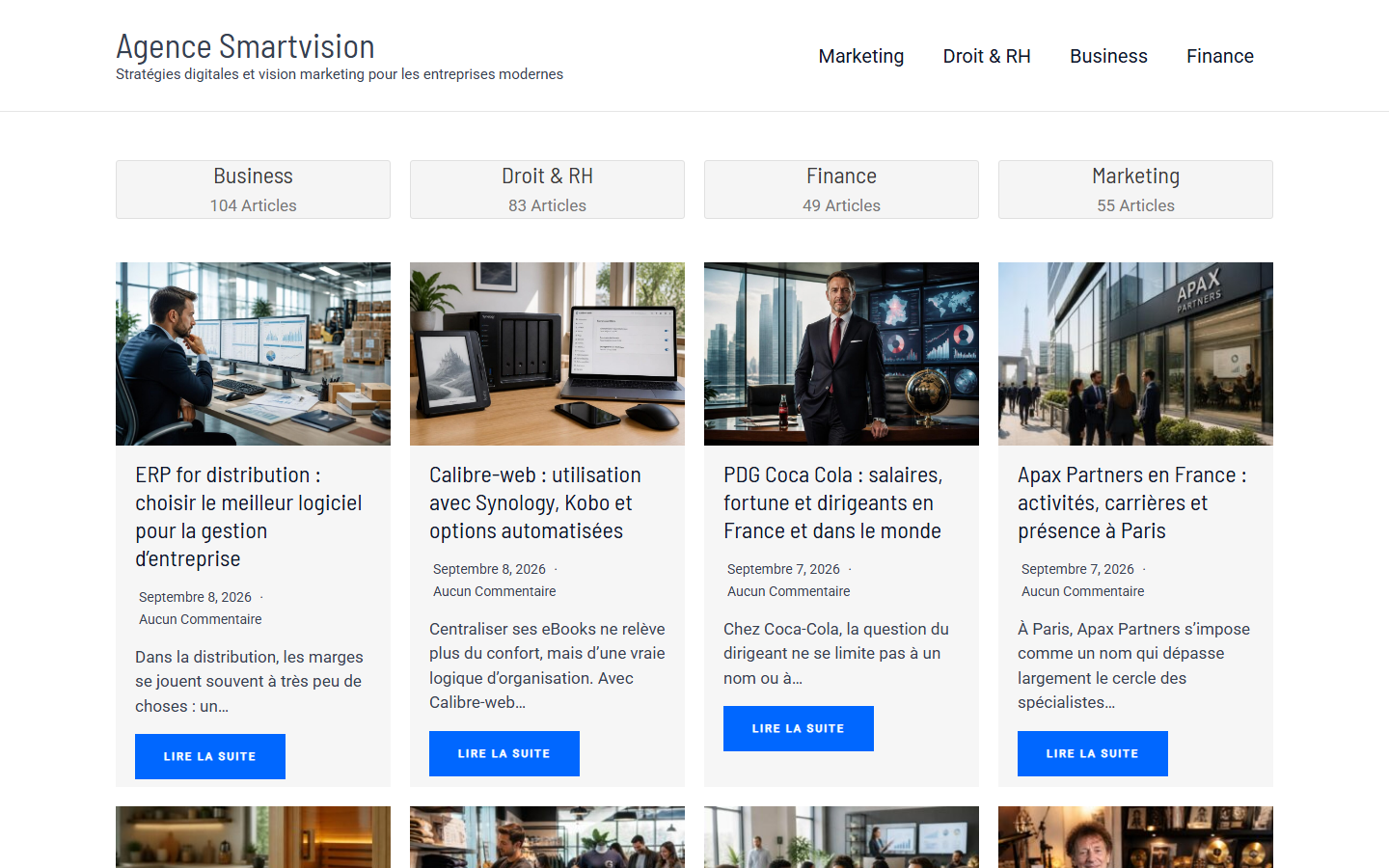Click Lire la suite for Coca Cola article

[x=799, y=728]
